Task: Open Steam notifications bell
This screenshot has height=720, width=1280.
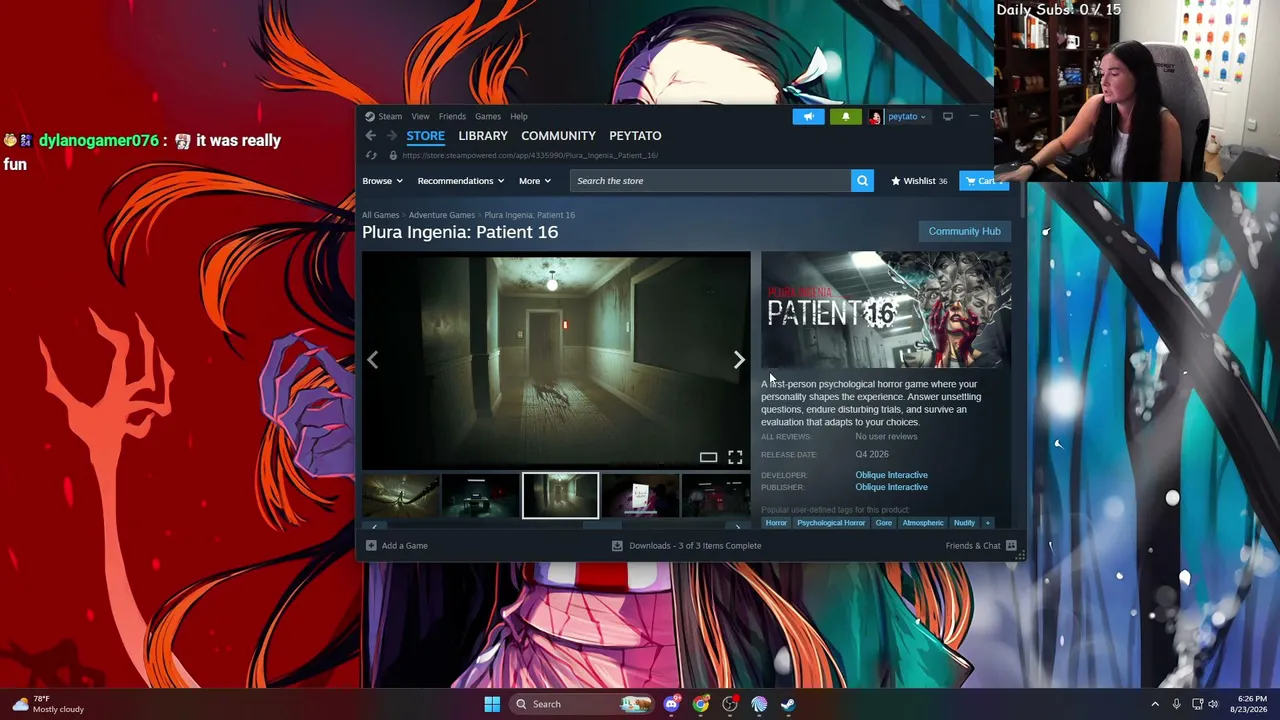Action: [x=845, y=117]
